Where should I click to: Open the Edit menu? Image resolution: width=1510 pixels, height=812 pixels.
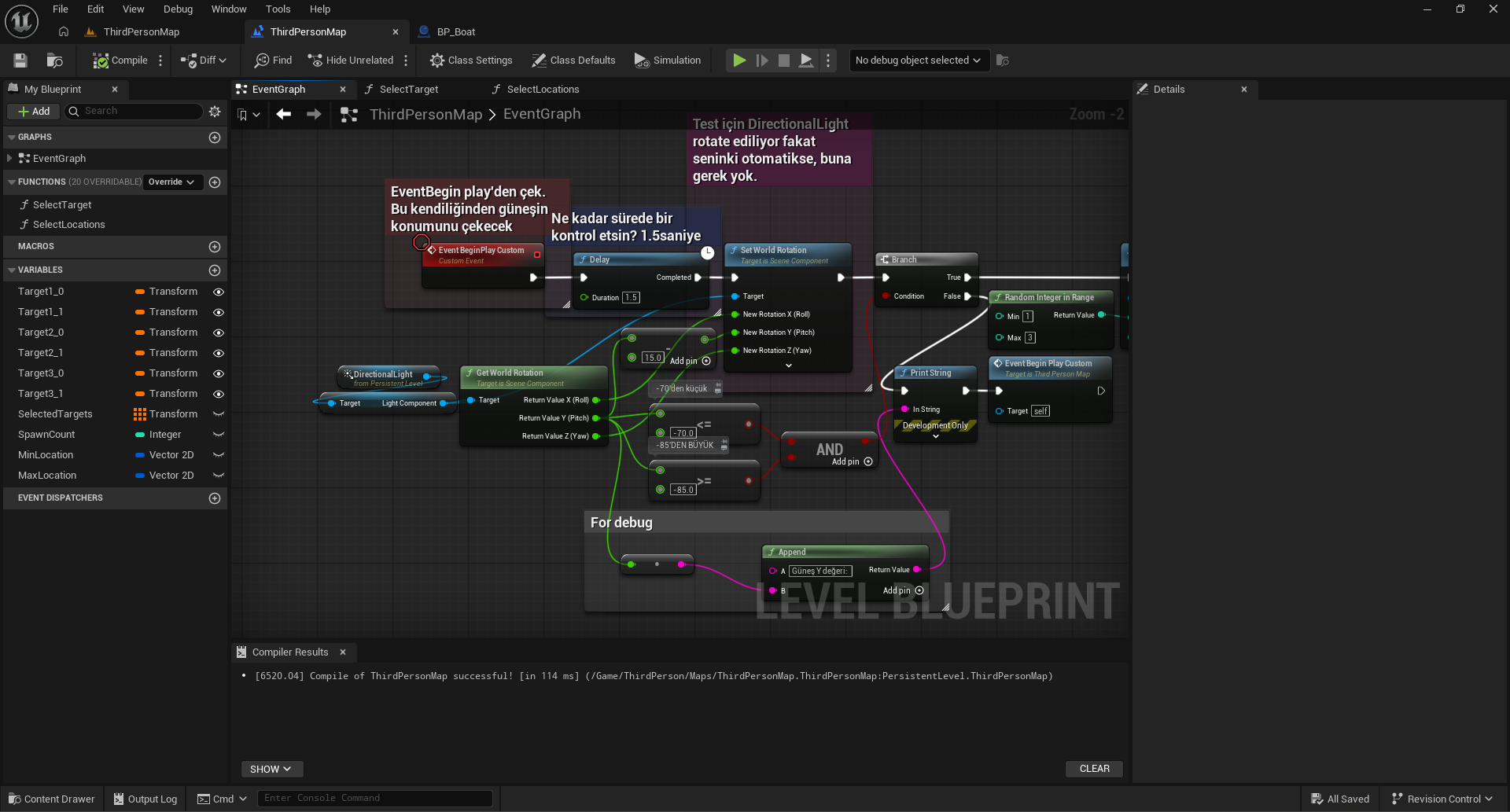(x=96, y=9)
